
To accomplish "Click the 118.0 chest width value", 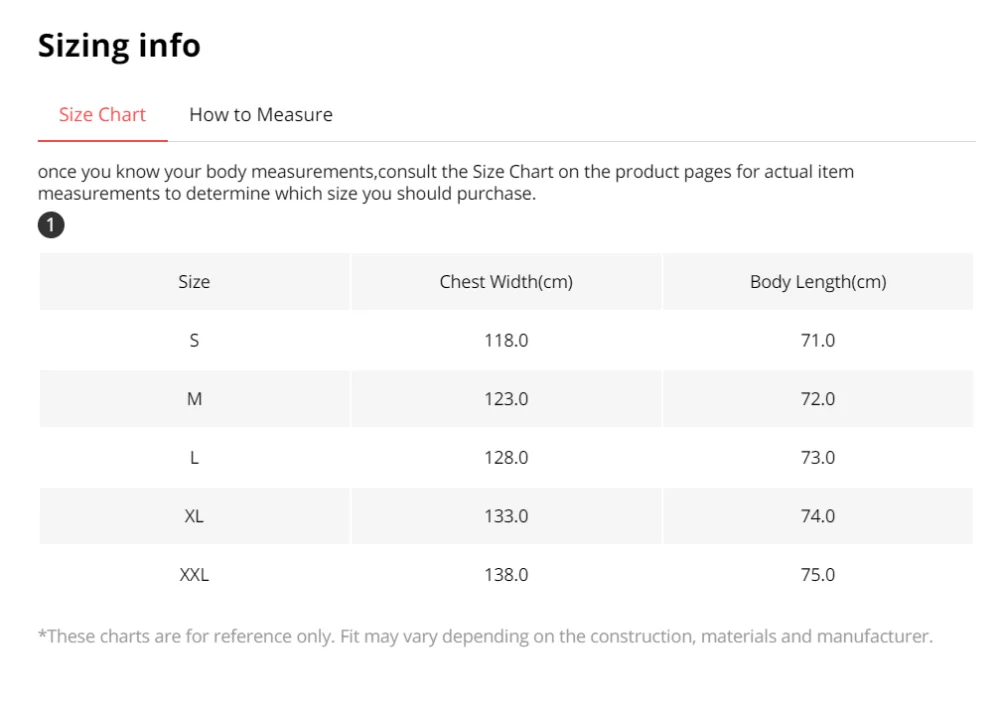I will pos(506,341).
